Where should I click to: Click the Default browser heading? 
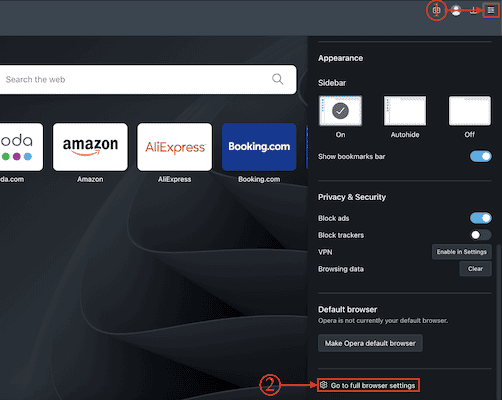[x=347, y=309]
